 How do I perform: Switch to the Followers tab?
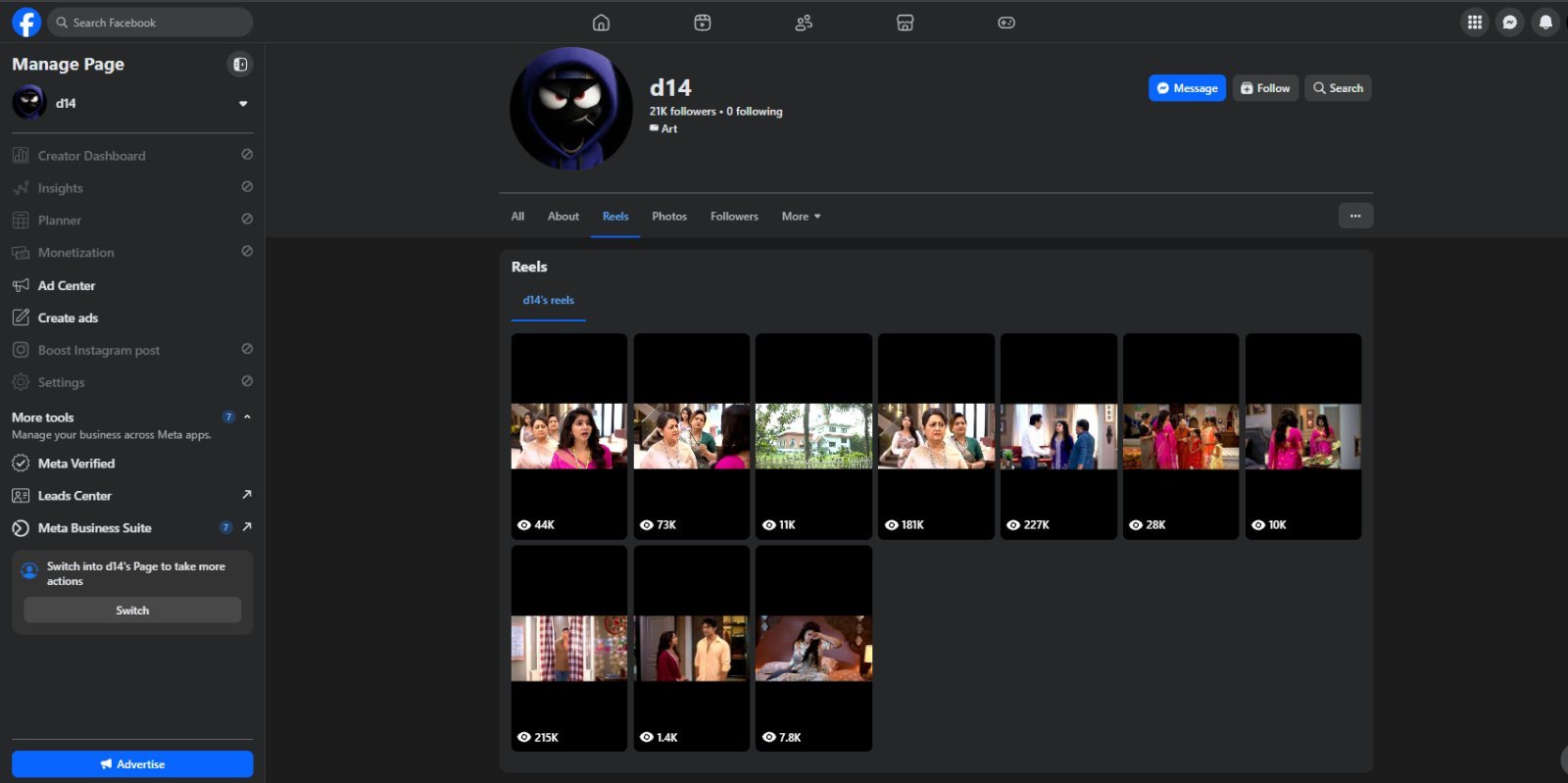(x=734, y=217)
